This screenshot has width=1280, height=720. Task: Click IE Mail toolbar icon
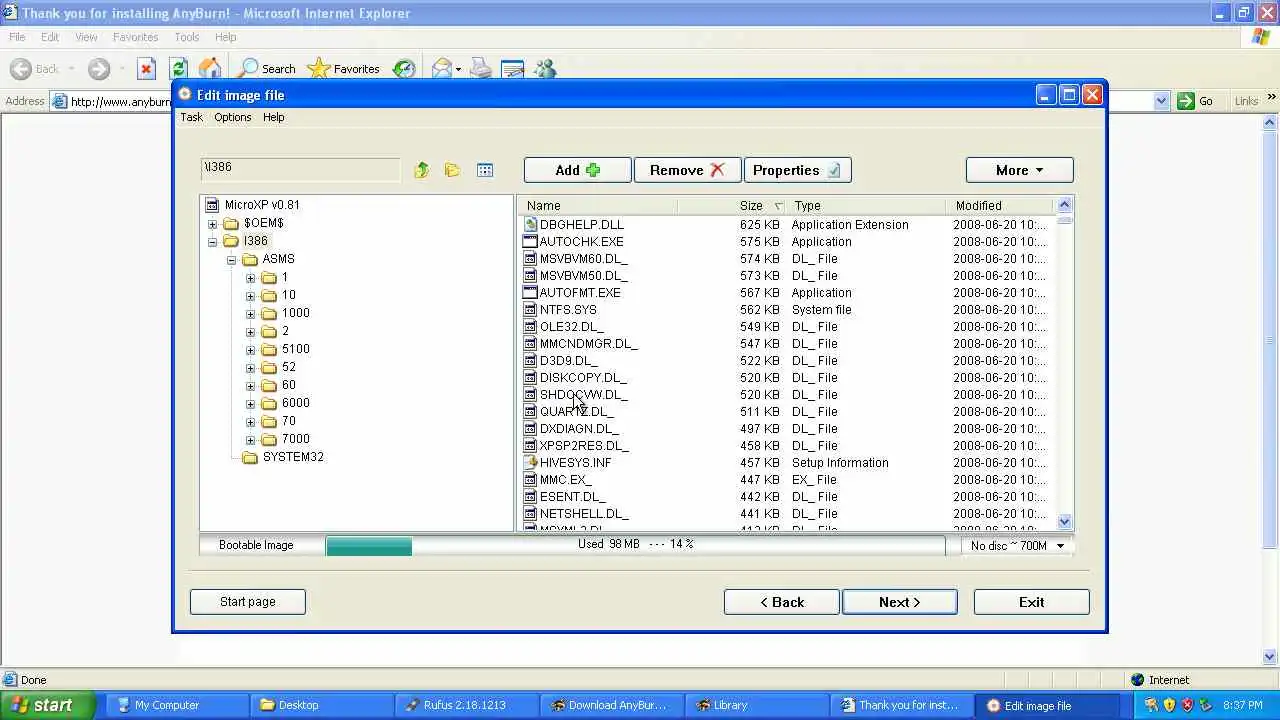pyautogui.click(x=442, y=68)
